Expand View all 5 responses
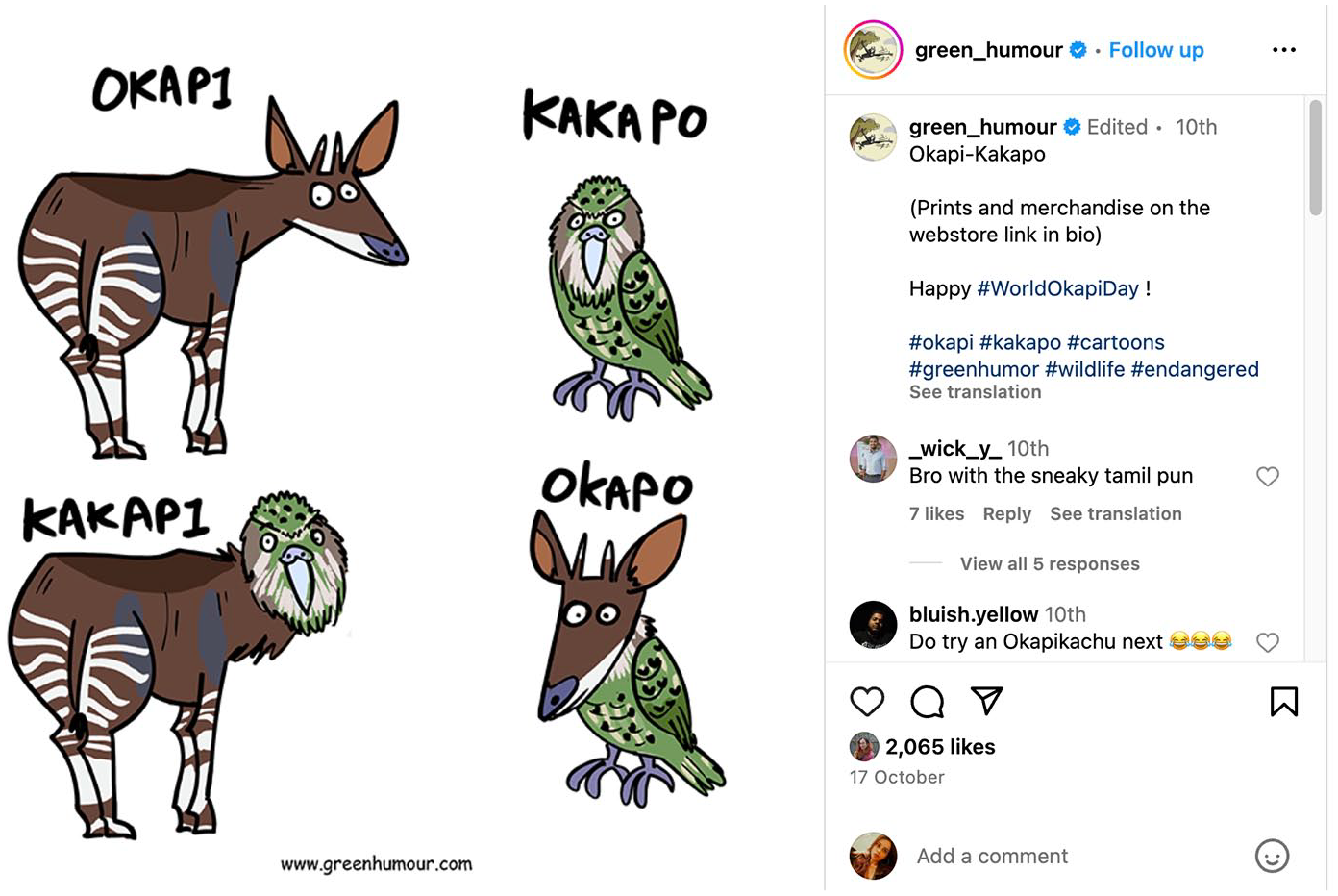The height and width of the screenshot is (896, 1338). tap(1050, 564)
